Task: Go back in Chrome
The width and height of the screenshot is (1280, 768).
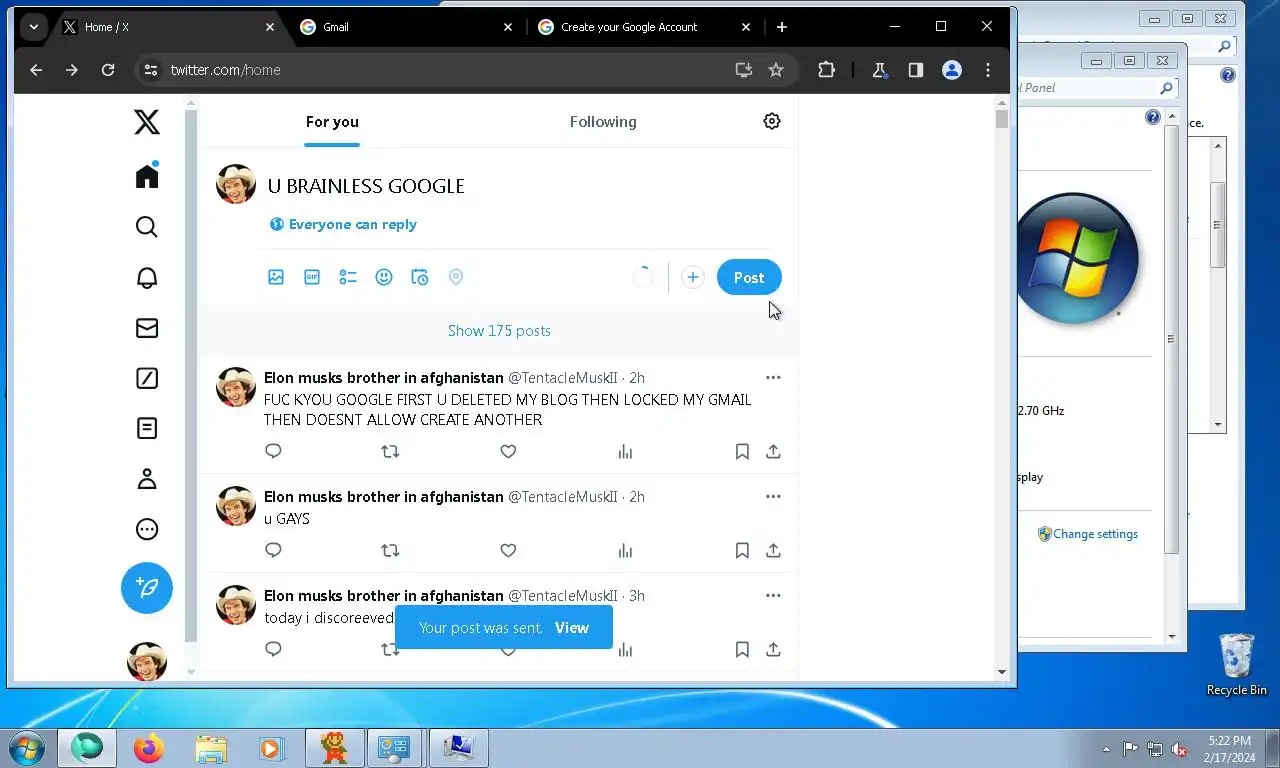Action: pyautogui.click(x=36, y=70)
